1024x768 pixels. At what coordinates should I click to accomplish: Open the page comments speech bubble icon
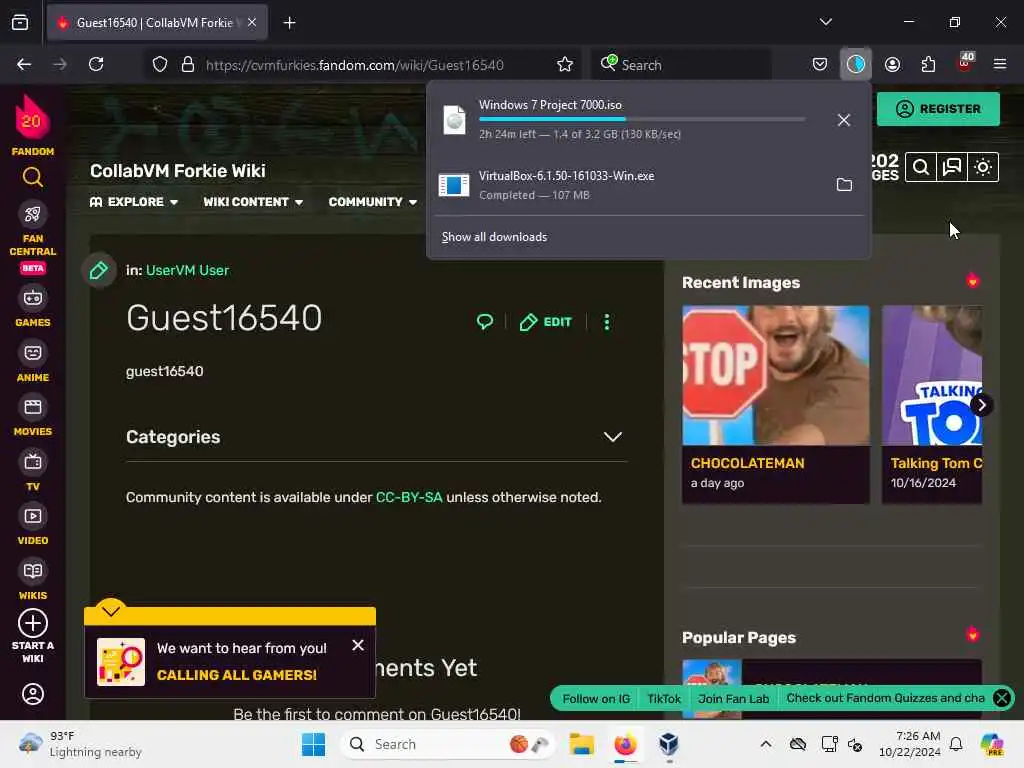coord(485,321)
